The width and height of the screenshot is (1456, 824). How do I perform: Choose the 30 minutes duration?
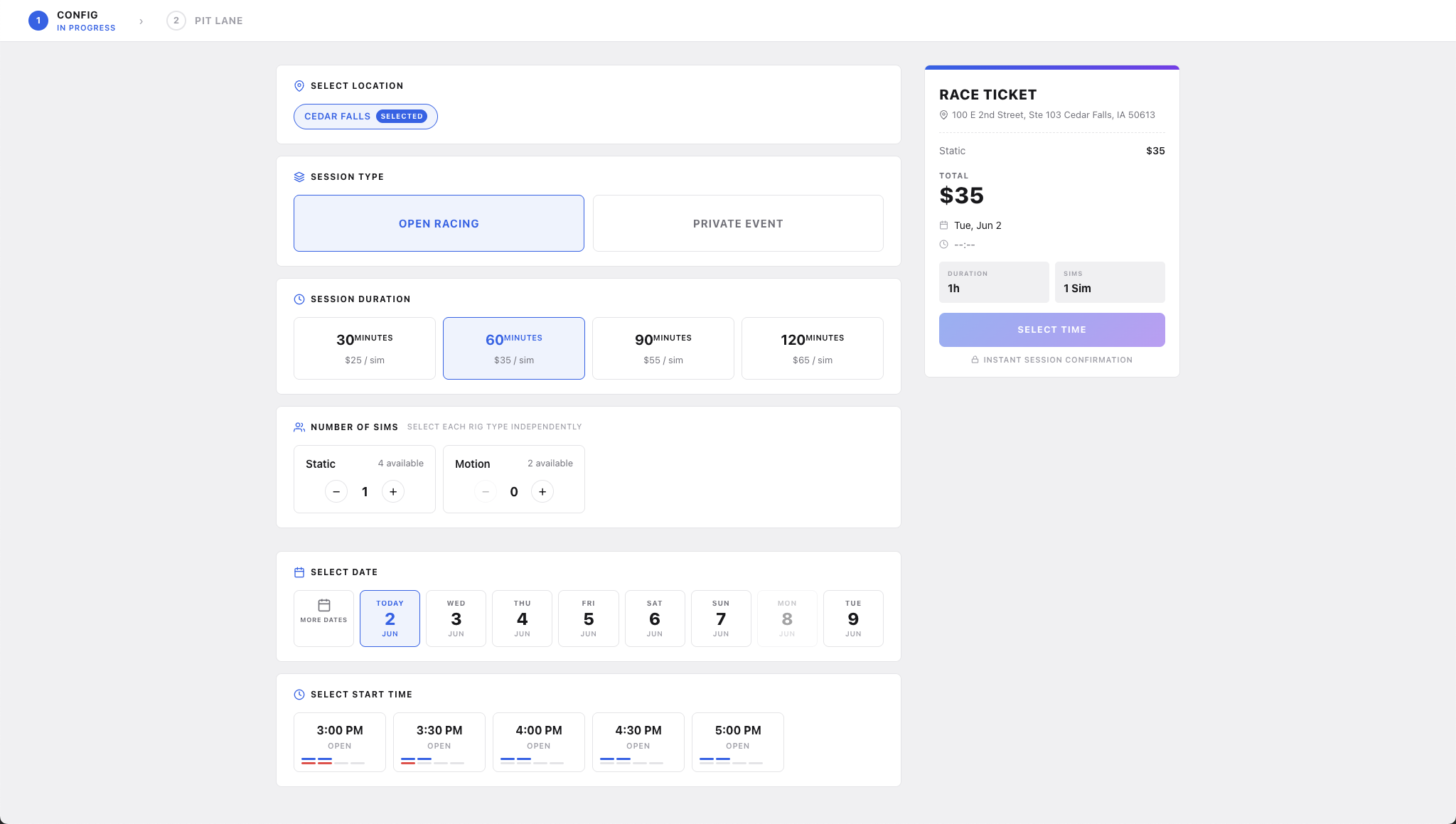pos(365,348)
